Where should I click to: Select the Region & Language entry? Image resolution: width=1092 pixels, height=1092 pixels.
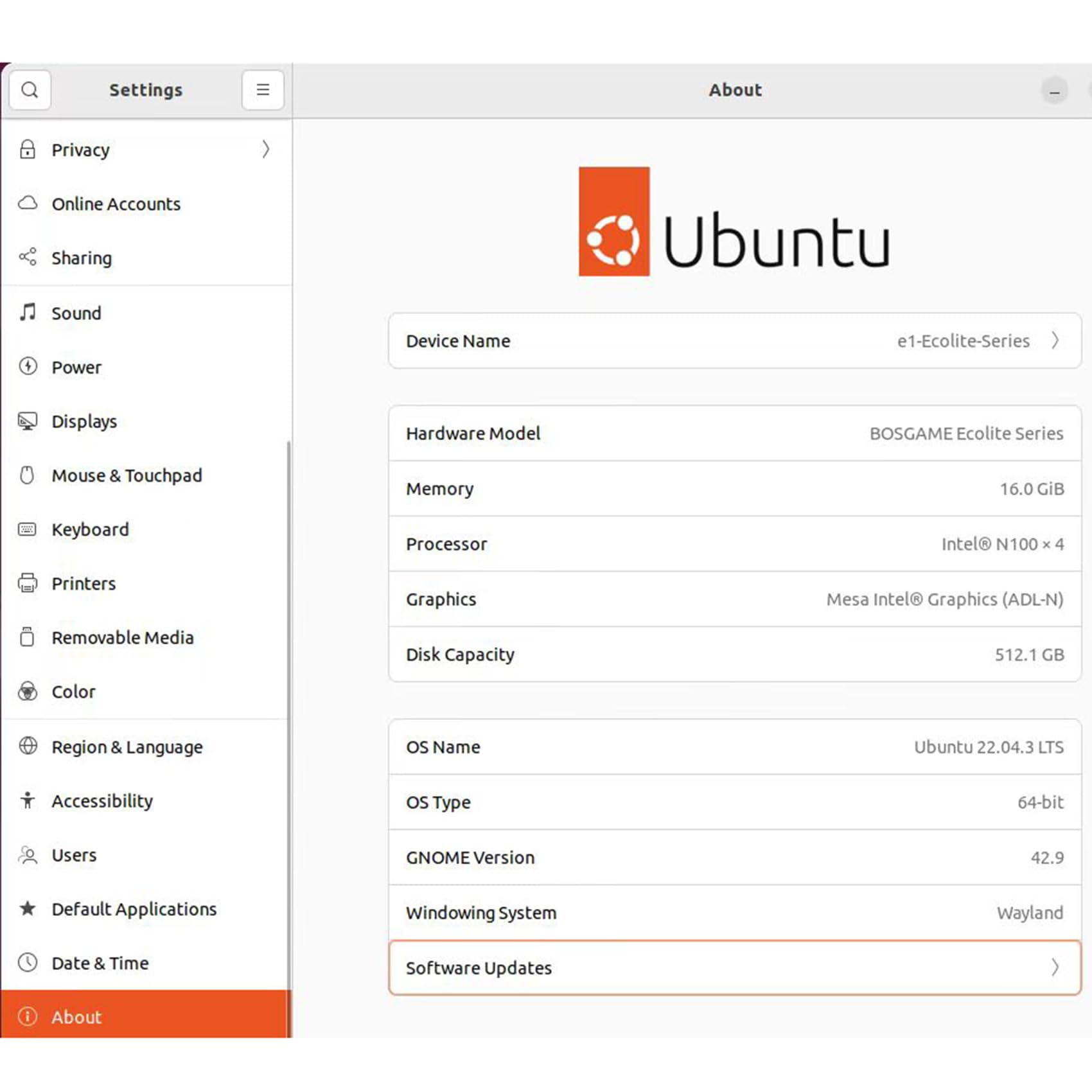(x=127, y=747)
